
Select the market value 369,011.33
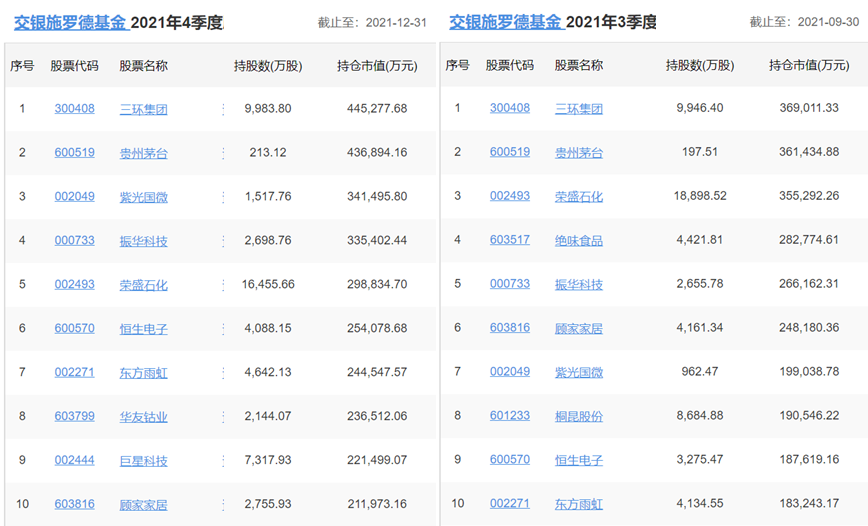[x=809, y=108]
